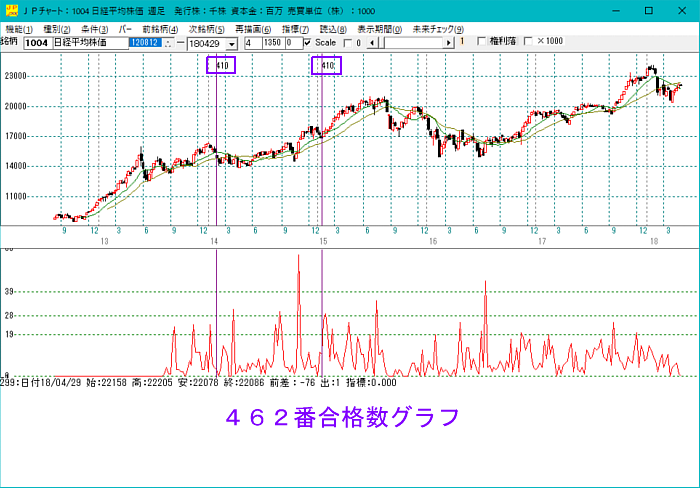Open the 表示期間(0) menu
Image resolution: width=700 pixels, height=488 pixels.
379,29
